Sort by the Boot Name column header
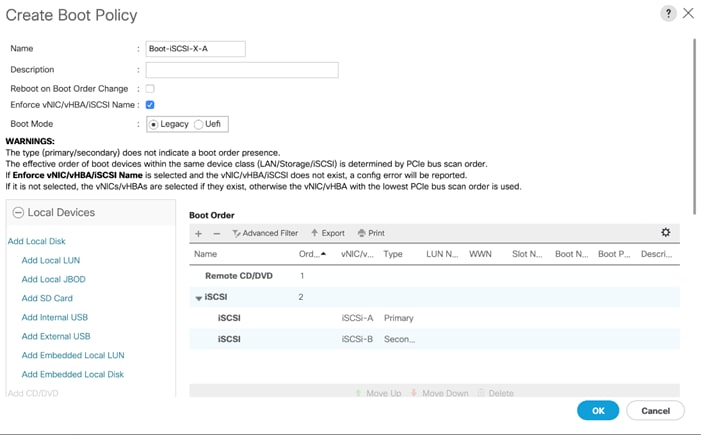Screen dimensions: 701x435 click(x=571, y=254)
